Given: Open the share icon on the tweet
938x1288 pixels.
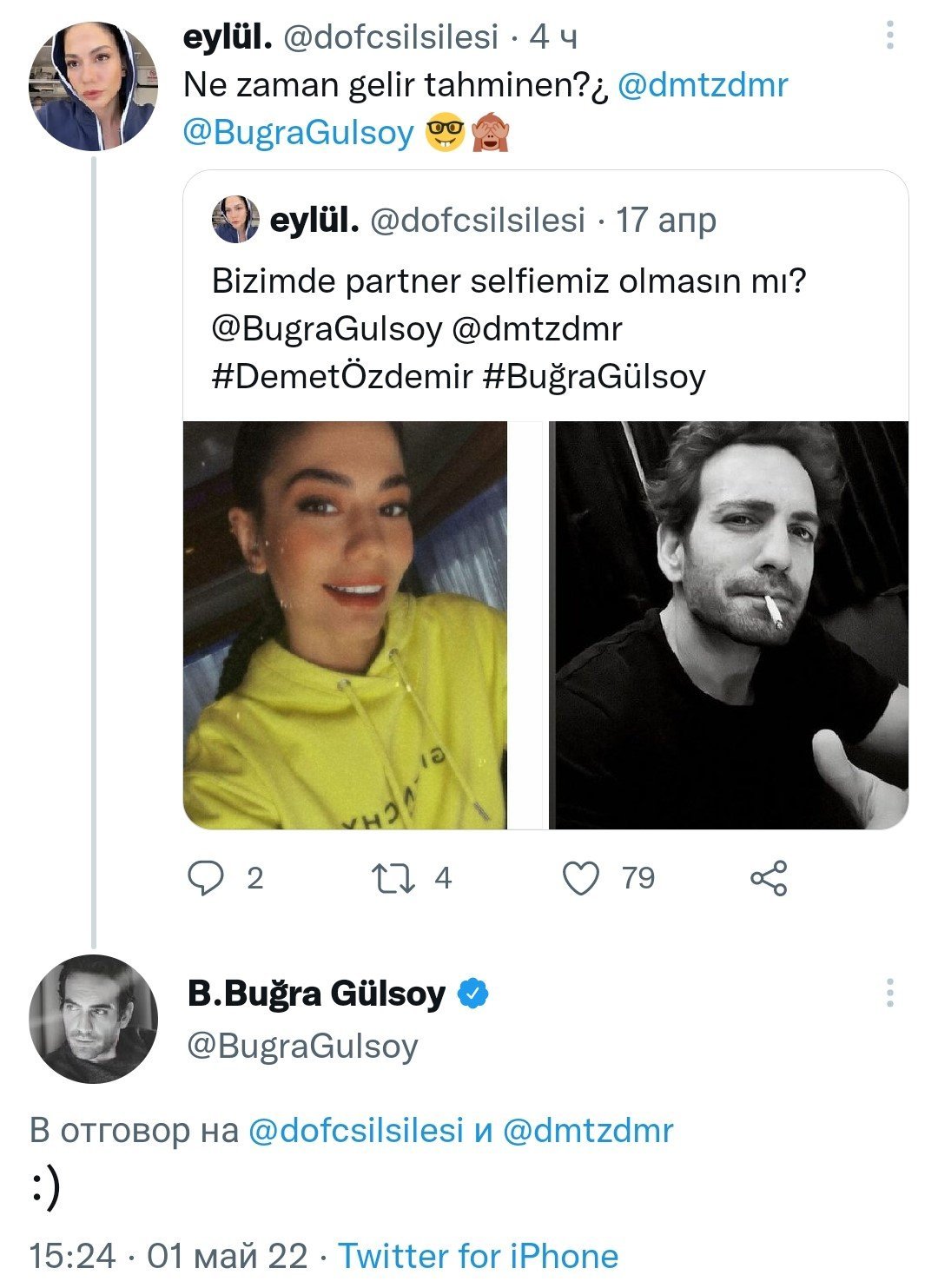Looking at the screenshot, I should [769, 878].
